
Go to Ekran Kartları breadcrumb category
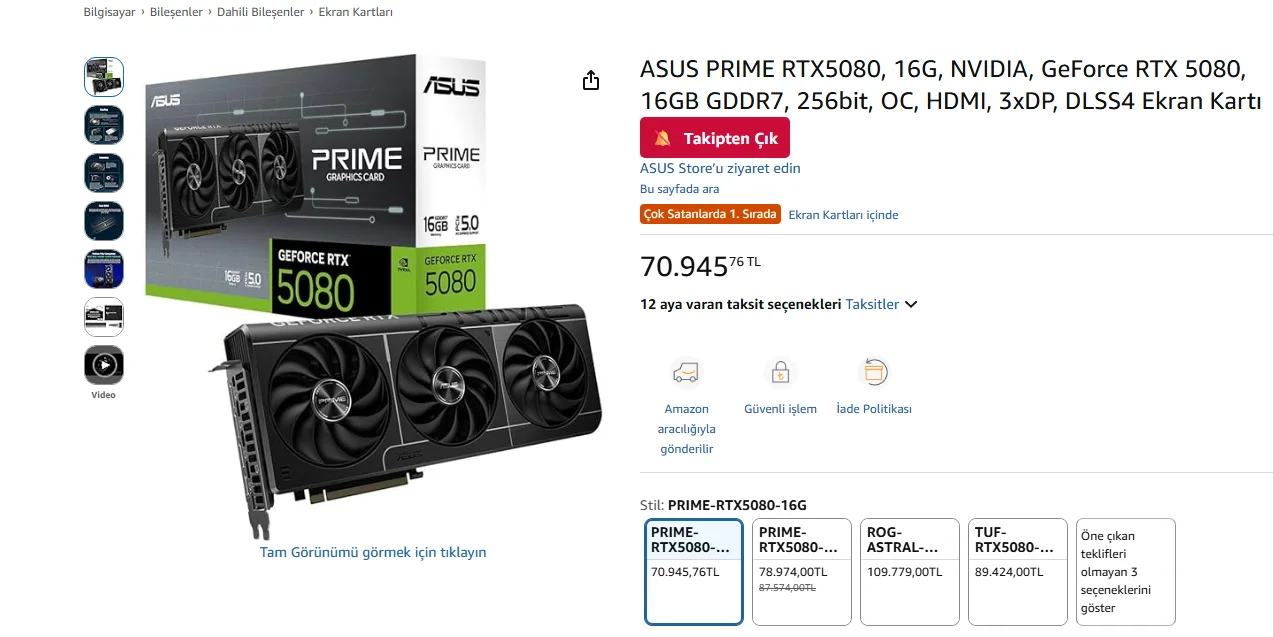(x=355, y=12)
